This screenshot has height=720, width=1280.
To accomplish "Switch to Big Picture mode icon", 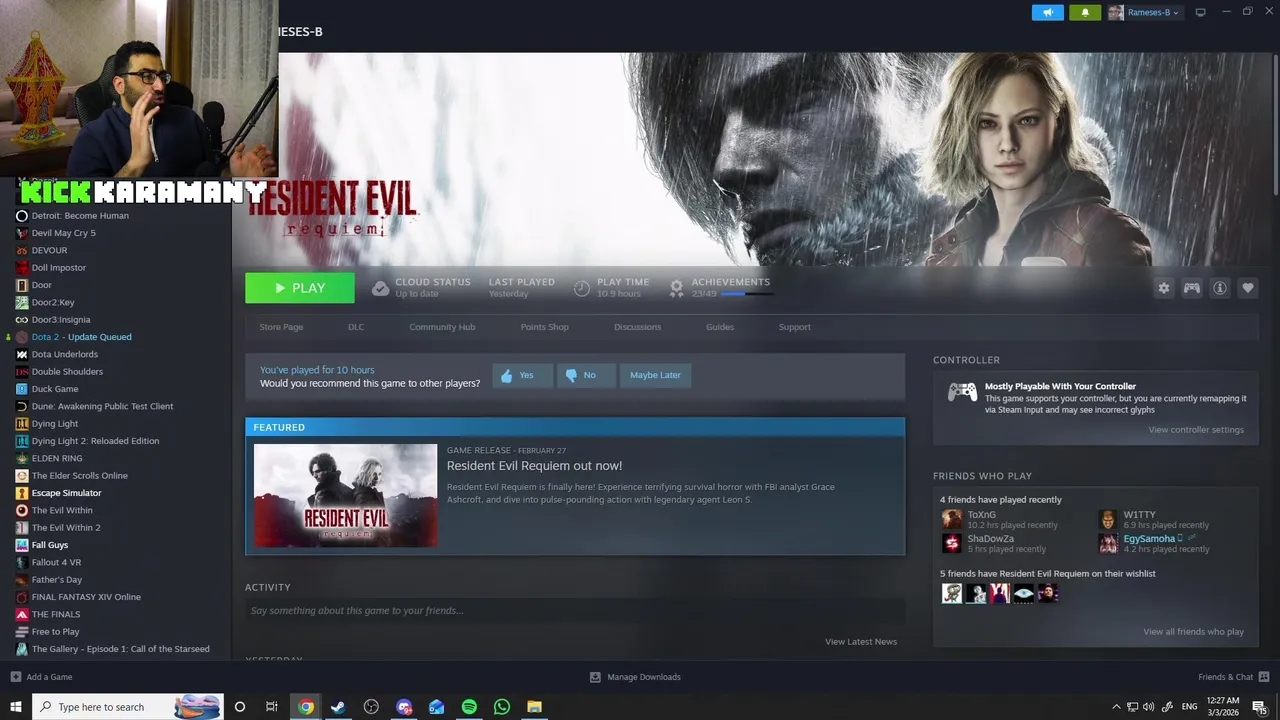I will pos(1201,12).
